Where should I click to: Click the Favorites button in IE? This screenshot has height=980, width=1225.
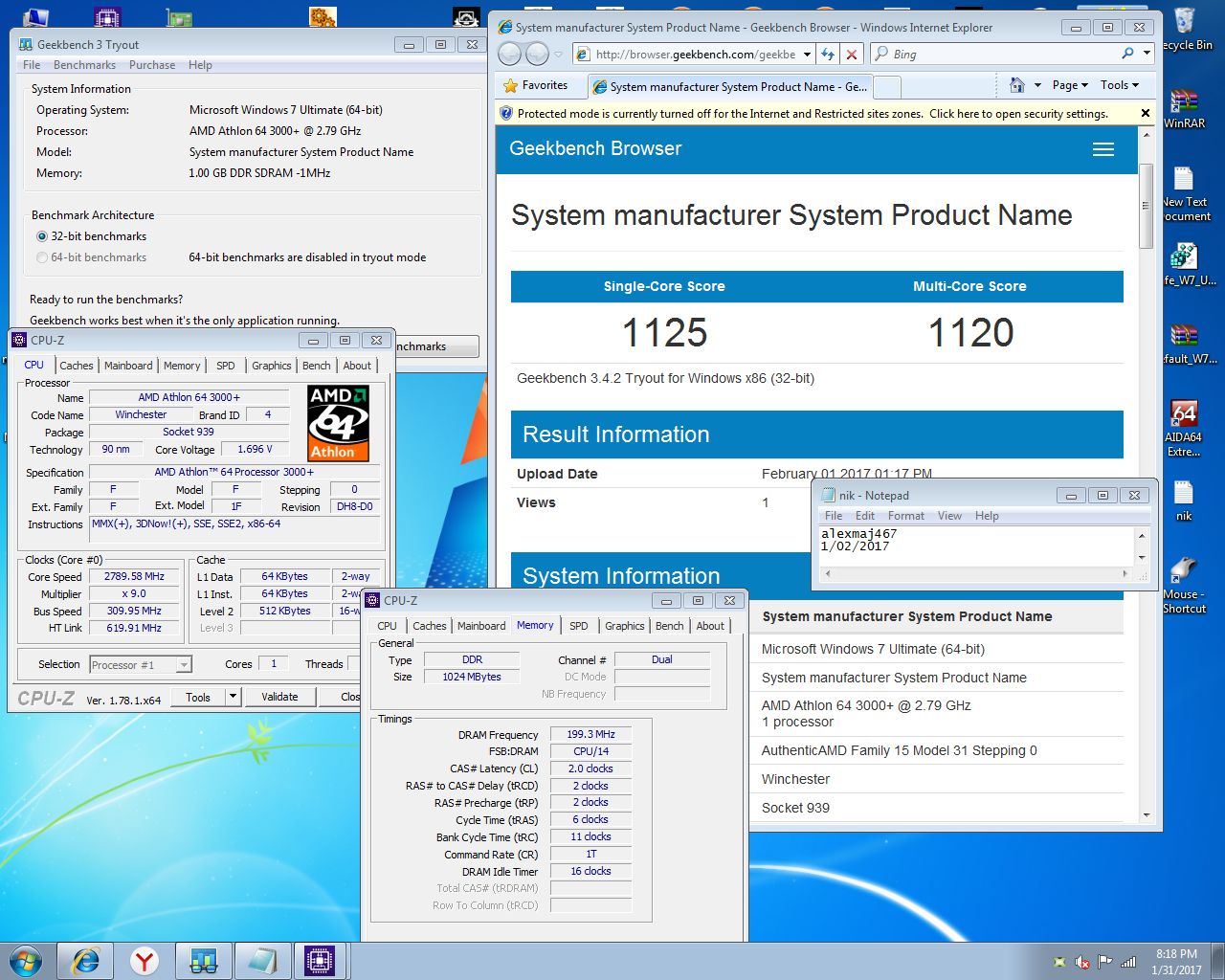point(536,85)
